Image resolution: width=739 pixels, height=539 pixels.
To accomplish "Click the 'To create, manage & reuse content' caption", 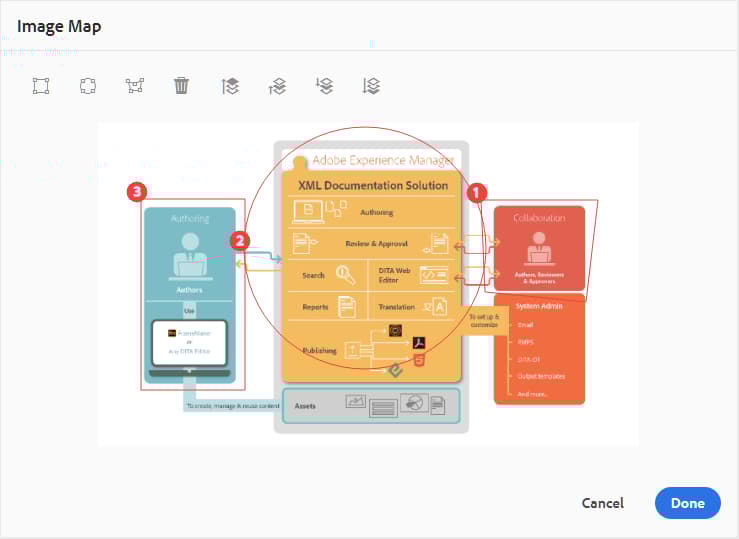I will 233,406.
